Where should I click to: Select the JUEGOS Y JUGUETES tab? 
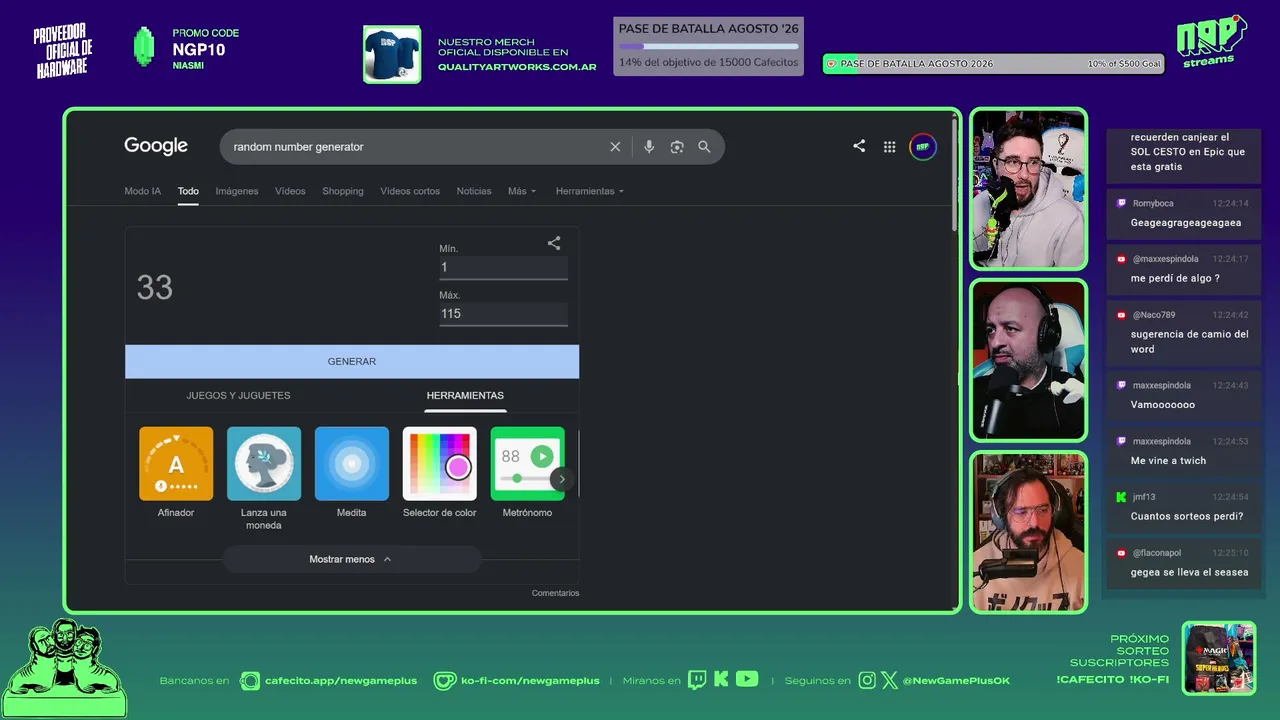click(238, 395)
